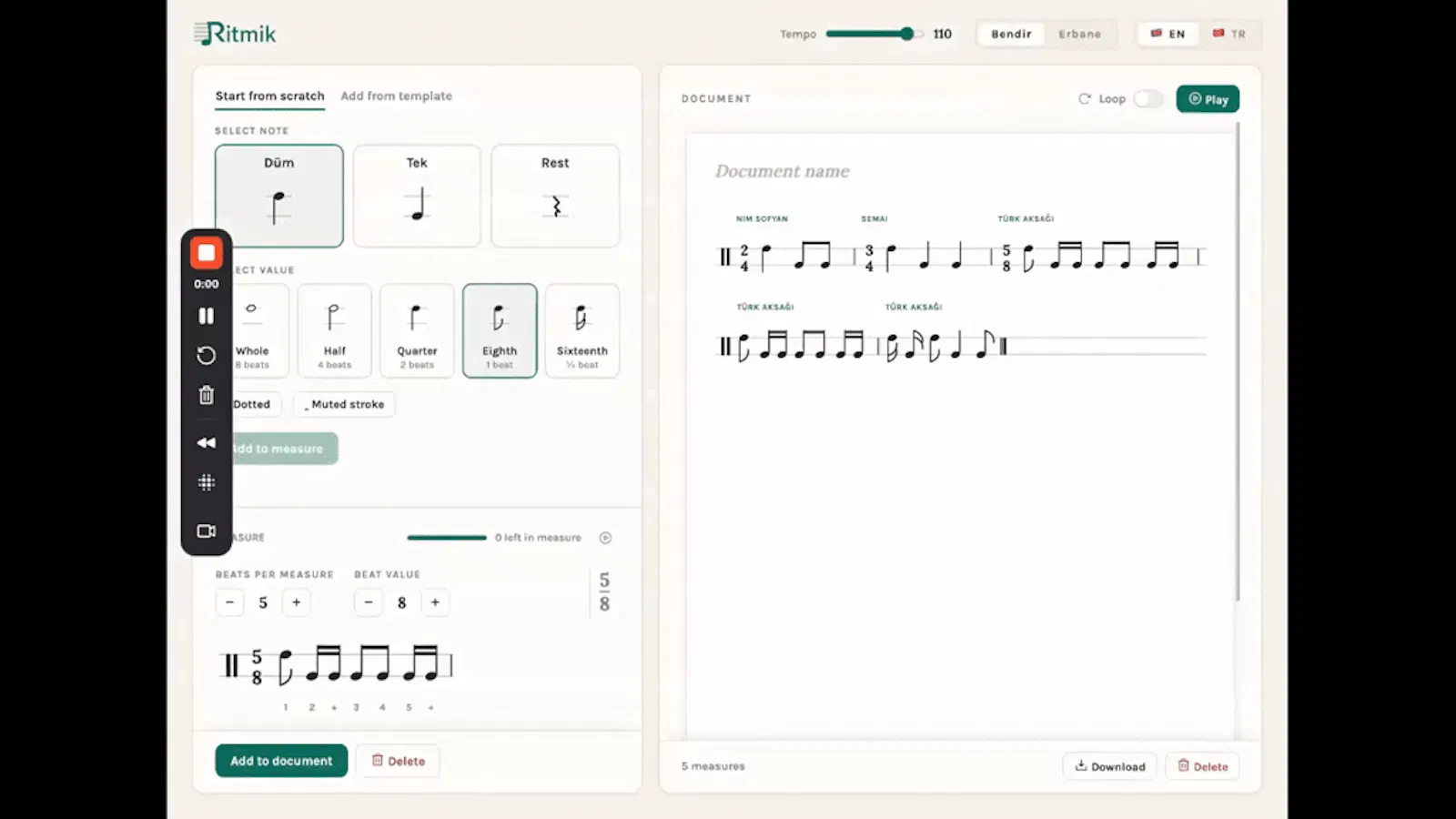Click the loop arrow icon beside Loop

click(1084, 99)
